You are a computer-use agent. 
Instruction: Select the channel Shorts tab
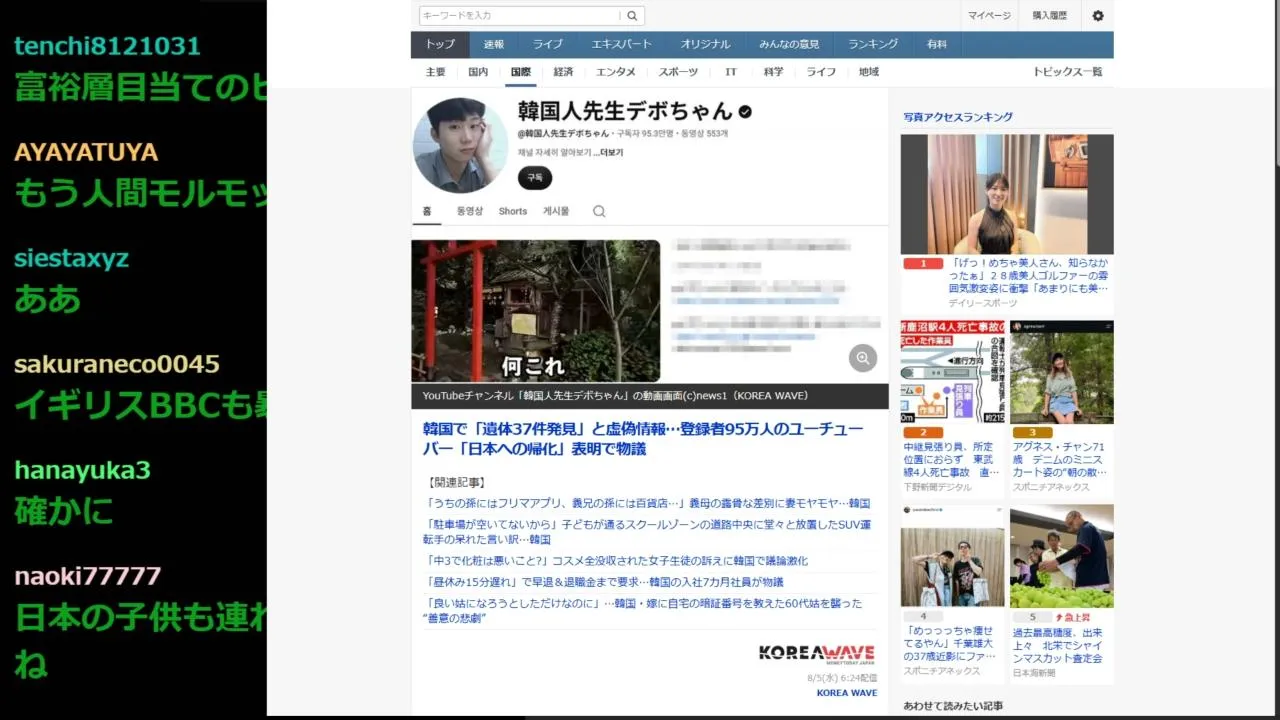point(513,211)
